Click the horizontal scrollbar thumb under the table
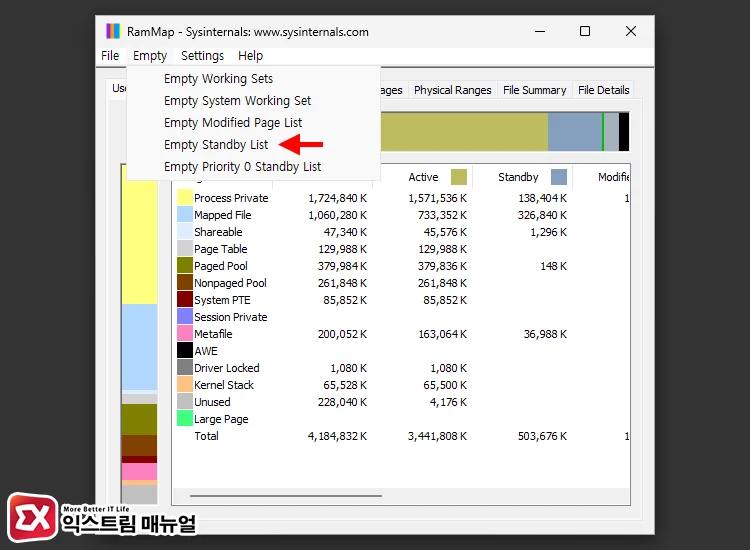The width and height of the screenshot is (750, 550). pyautogui.click(x=286, y=496)
